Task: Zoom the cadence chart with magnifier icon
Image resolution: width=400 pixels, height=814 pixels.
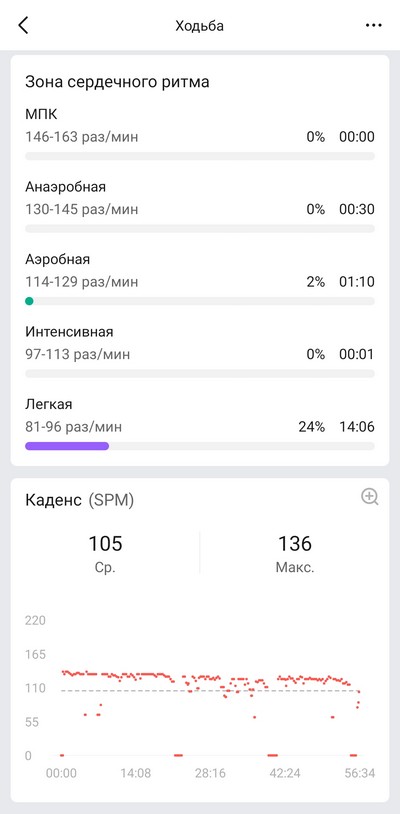Action: (x=369, y=497)
